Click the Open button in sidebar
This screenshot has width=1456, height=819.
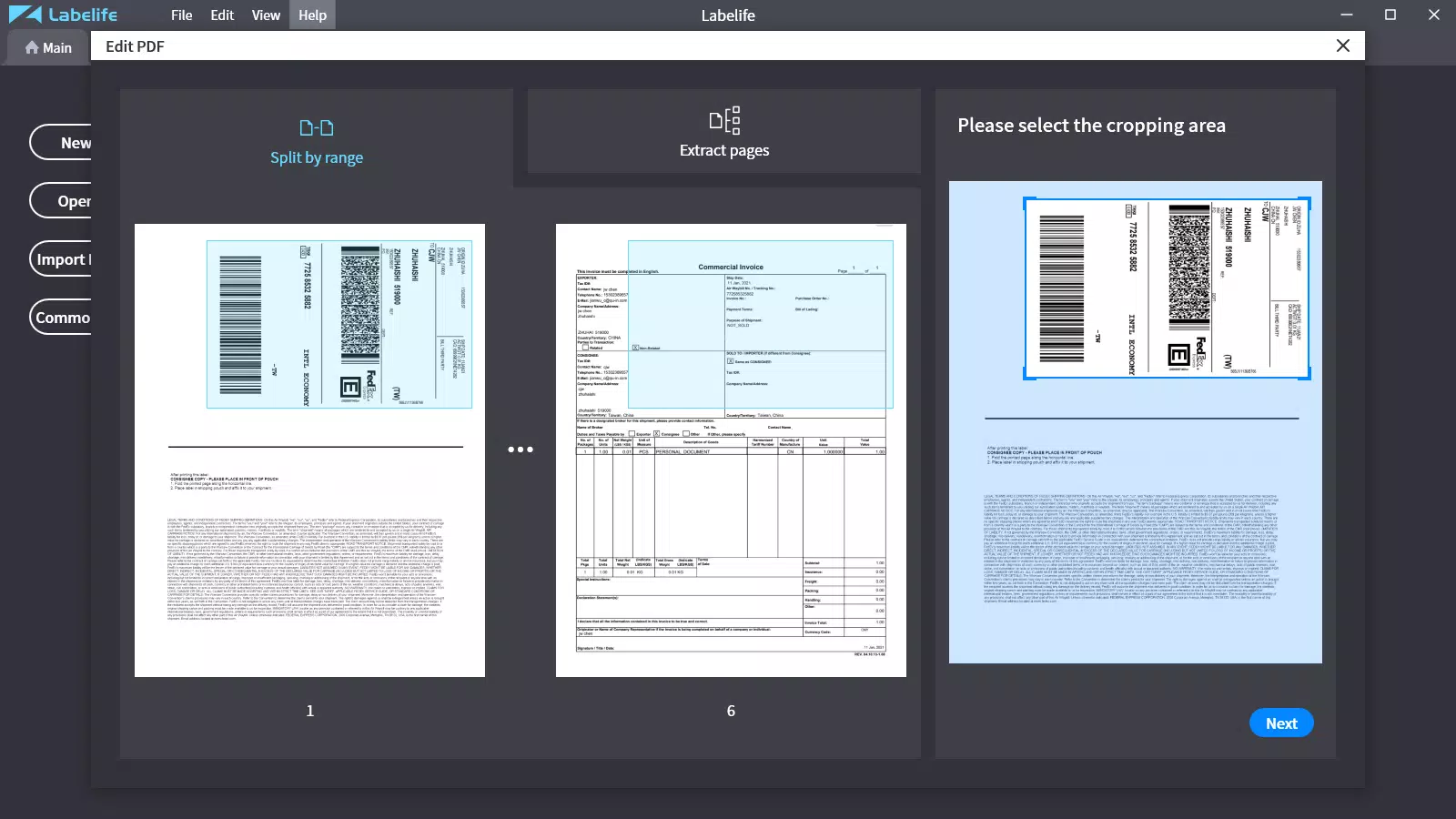tap(61, 201)
